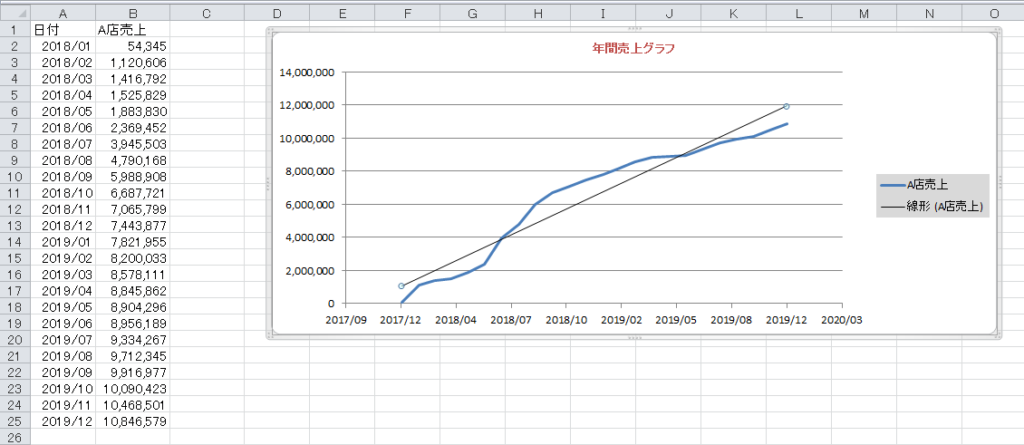Select cell with value 9,334,267
Screen dimensions: 1024x445
click(x=133, y=340)
